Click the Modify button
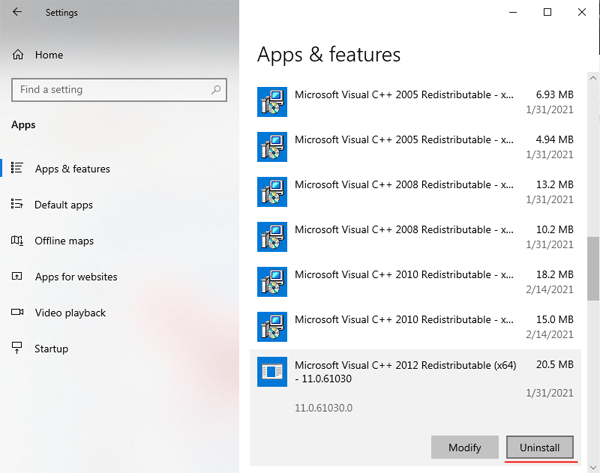This screenshot has height=473, width=600. point(465,447)
